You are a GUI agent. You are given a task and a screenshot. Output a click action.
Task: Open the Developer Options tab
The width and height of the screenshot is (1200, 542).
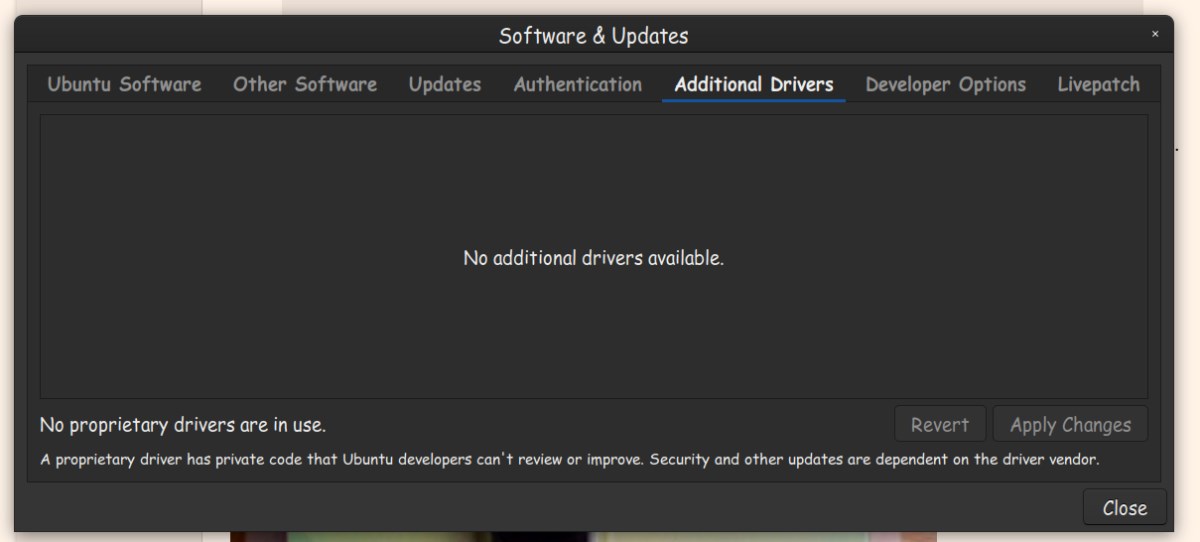(x=945, y=85)
